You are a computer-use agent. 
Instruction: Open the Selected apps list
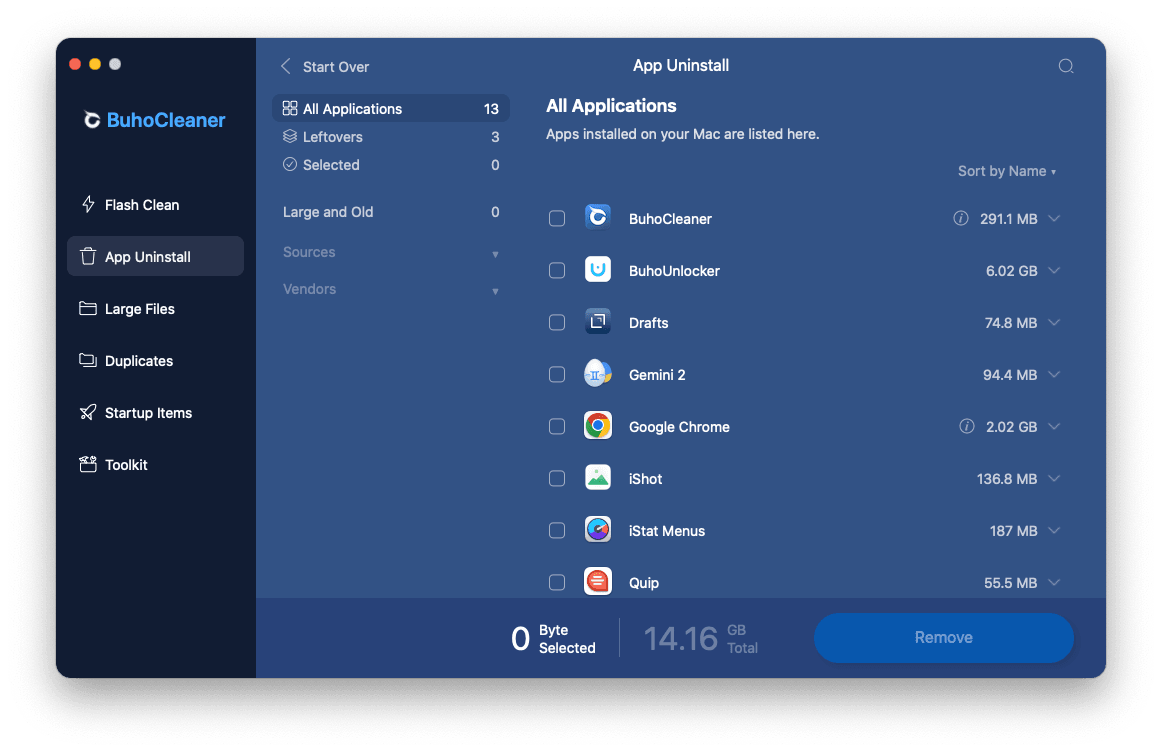(x=328, y=164)
